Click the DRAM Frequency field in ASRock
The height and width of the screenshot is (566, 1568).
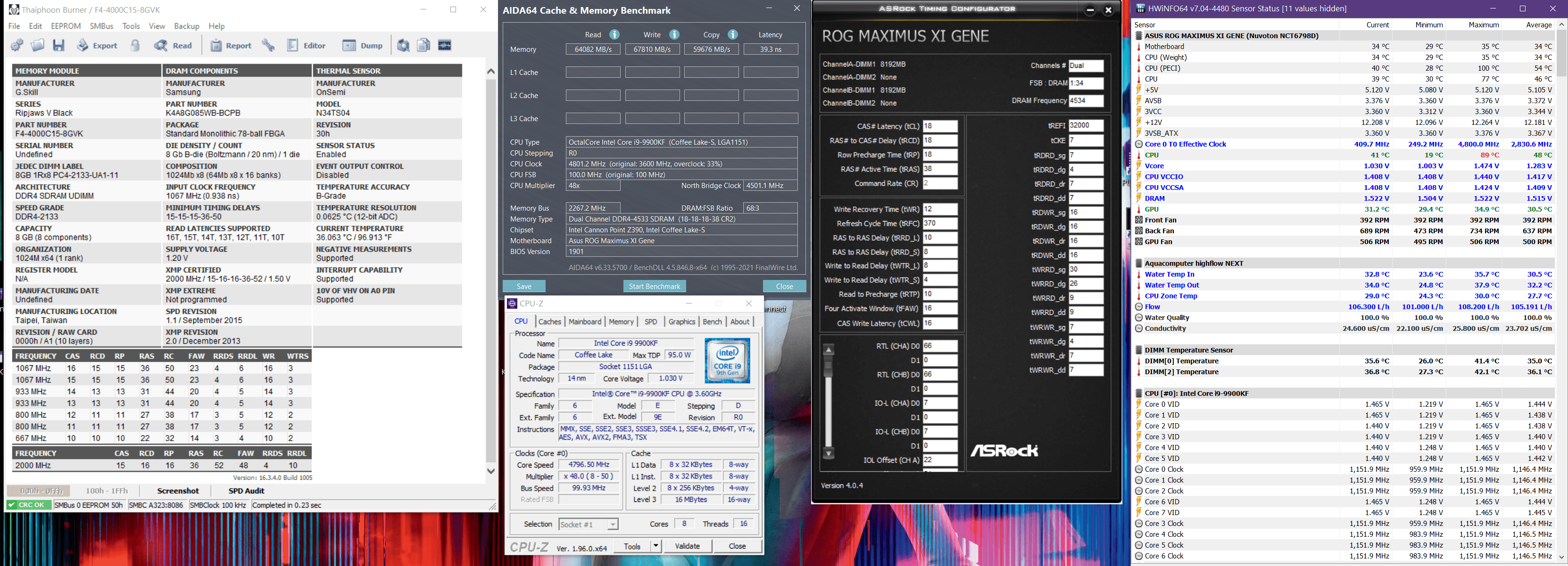tap(1086, 100)
